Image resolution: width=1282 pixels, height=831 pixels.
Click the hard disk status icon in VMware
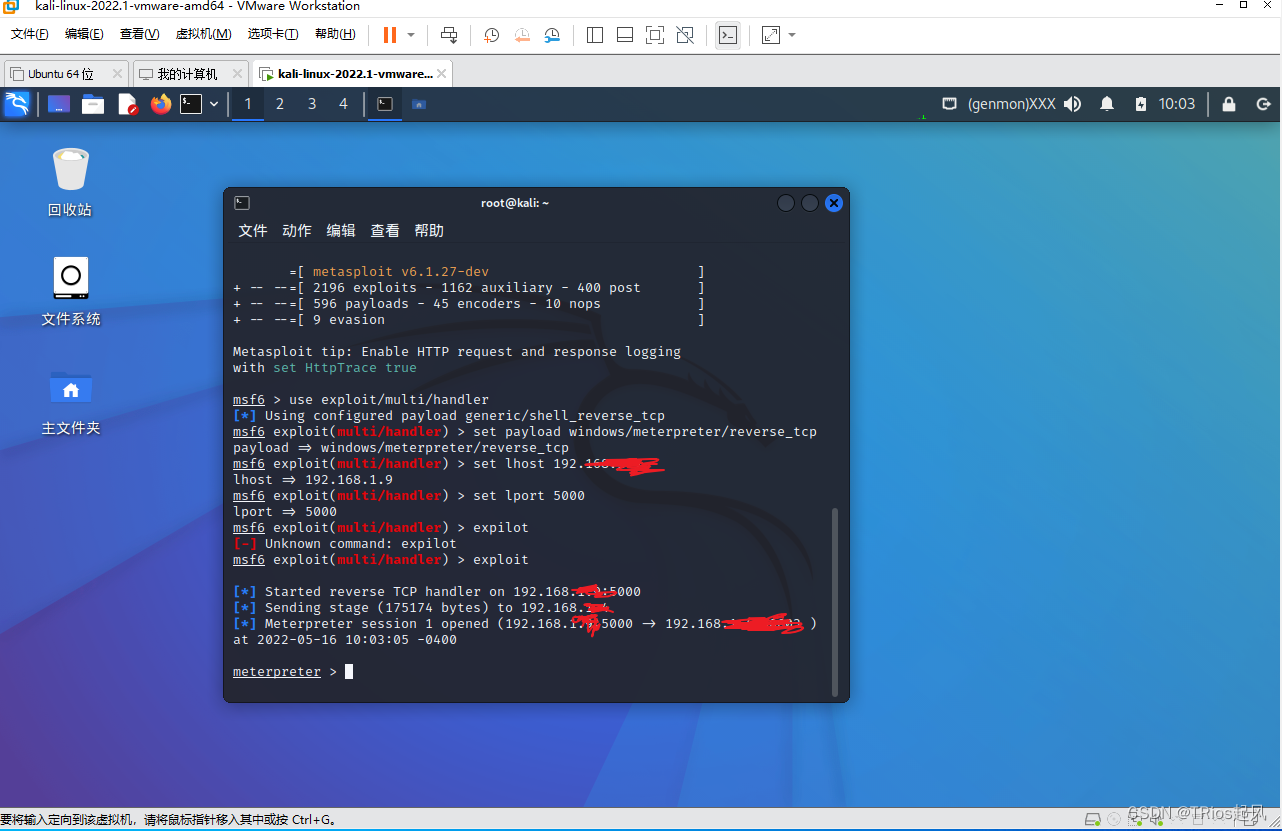point(1092,819)
